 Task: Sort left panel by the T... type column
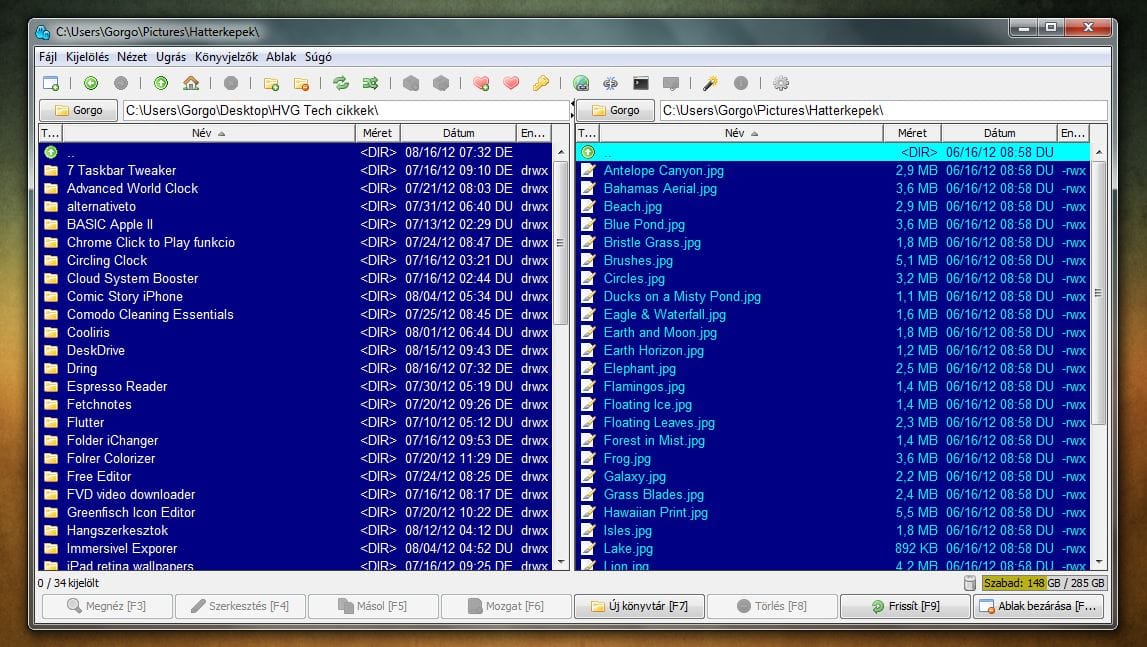(50, 133)
